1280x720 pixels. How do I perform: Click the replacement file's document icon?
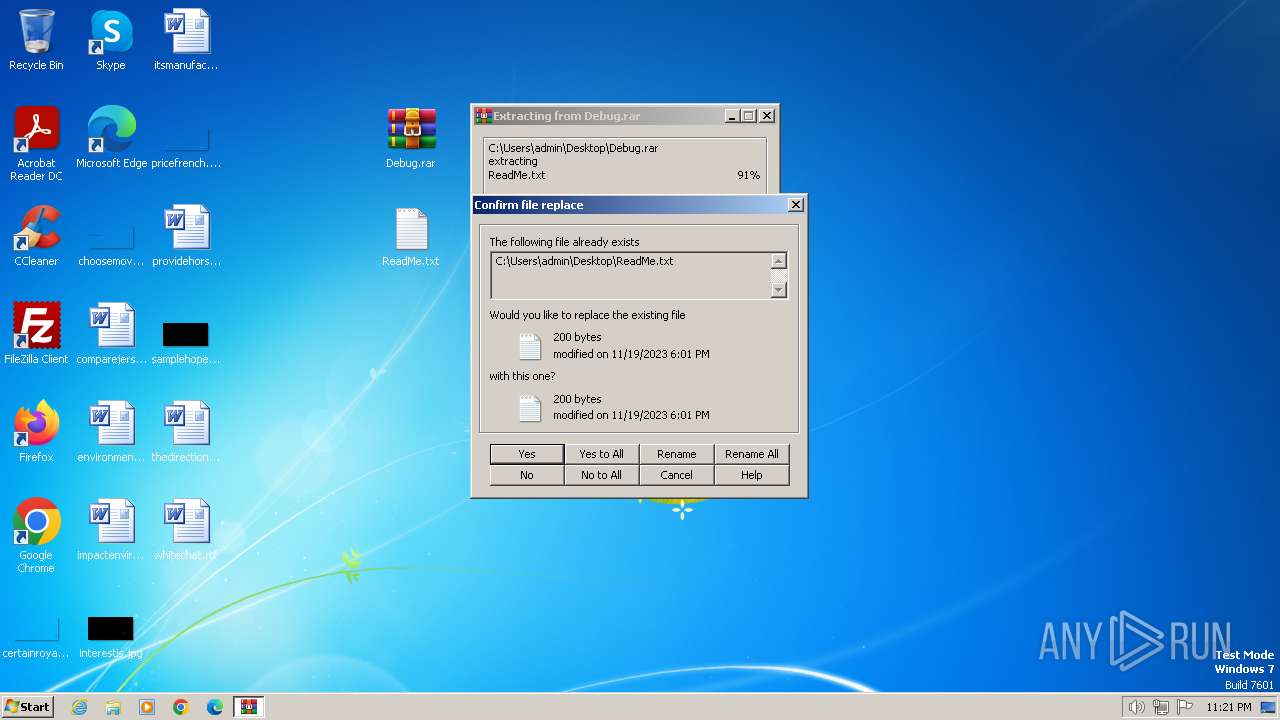pyautogui.click(x=529, y=407)
